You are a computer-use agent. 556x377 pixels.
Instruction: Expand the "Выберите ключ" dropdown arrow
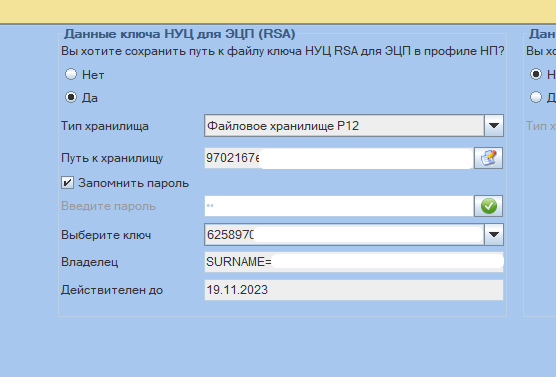pos(494,234)
